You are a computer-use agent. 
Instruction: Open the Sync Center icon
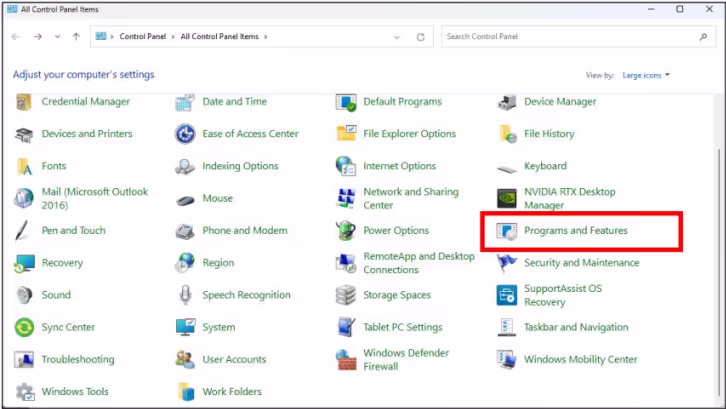[24, 327]
